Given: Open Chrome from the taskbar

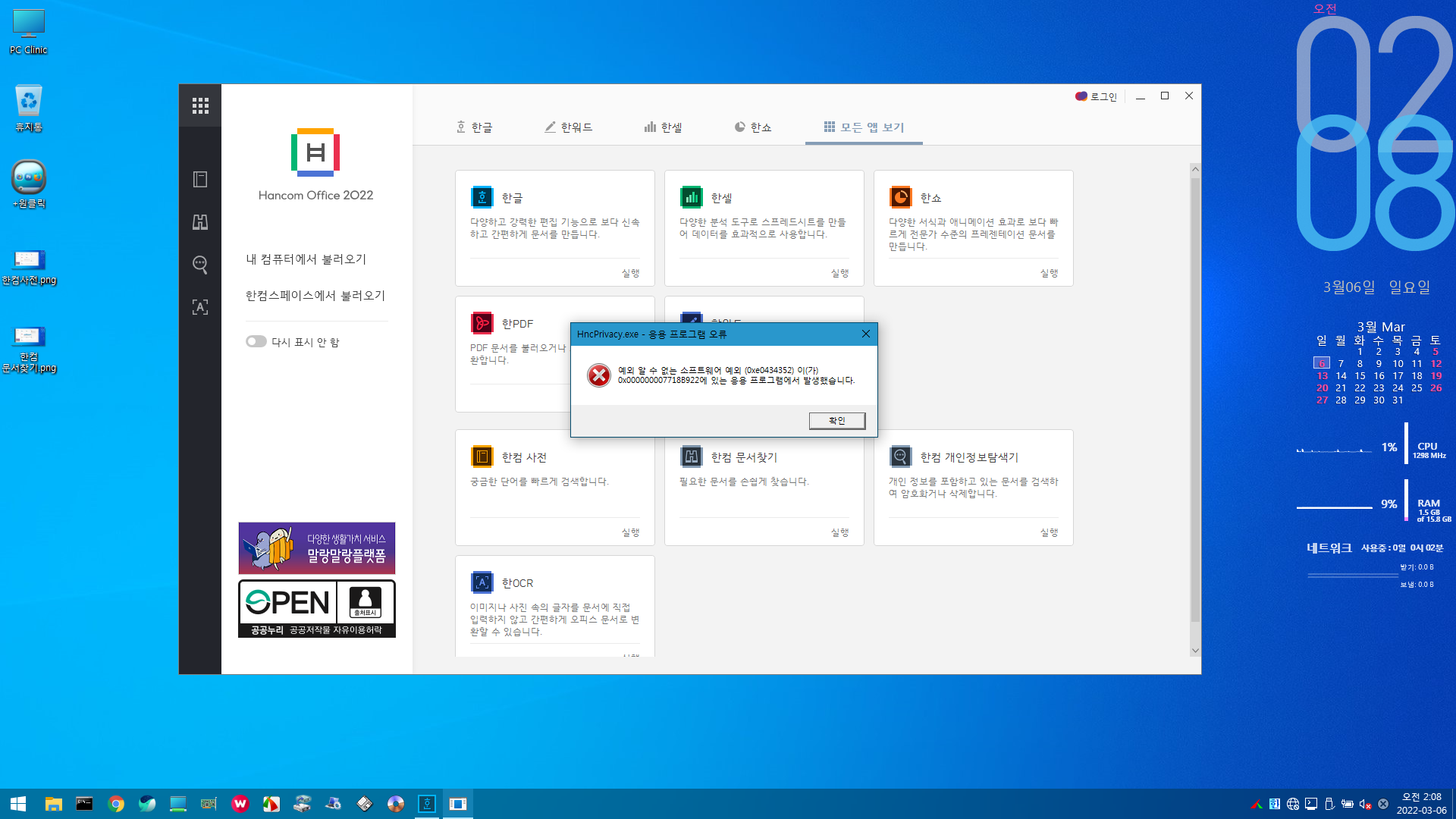Looking at the screenshot, I should [x=116, y=804].
